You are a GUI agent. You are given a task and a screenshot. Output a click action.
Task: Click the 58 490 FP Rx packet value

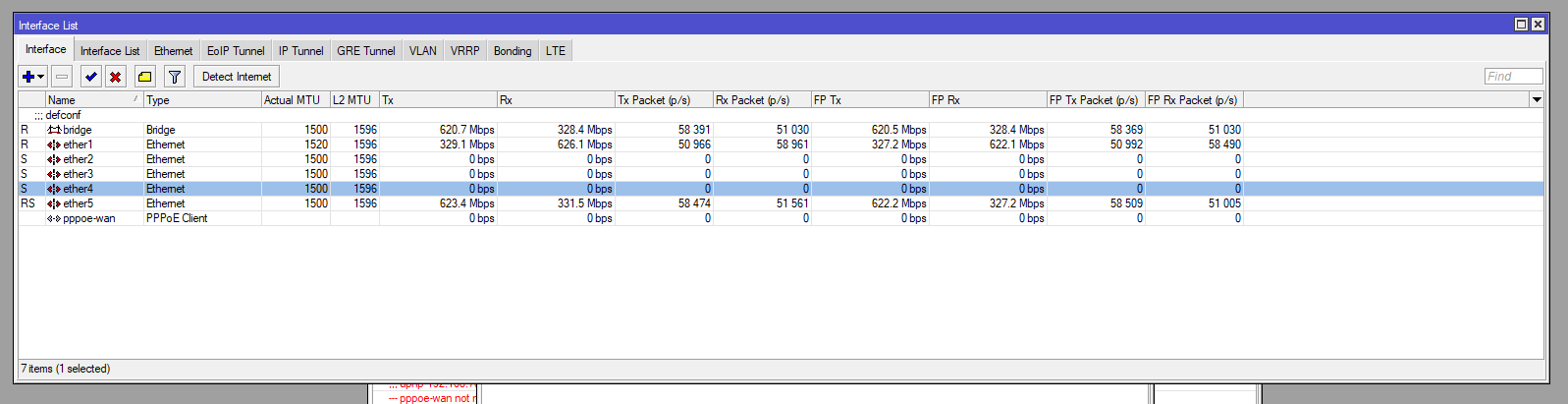(x=1224, y=144)
